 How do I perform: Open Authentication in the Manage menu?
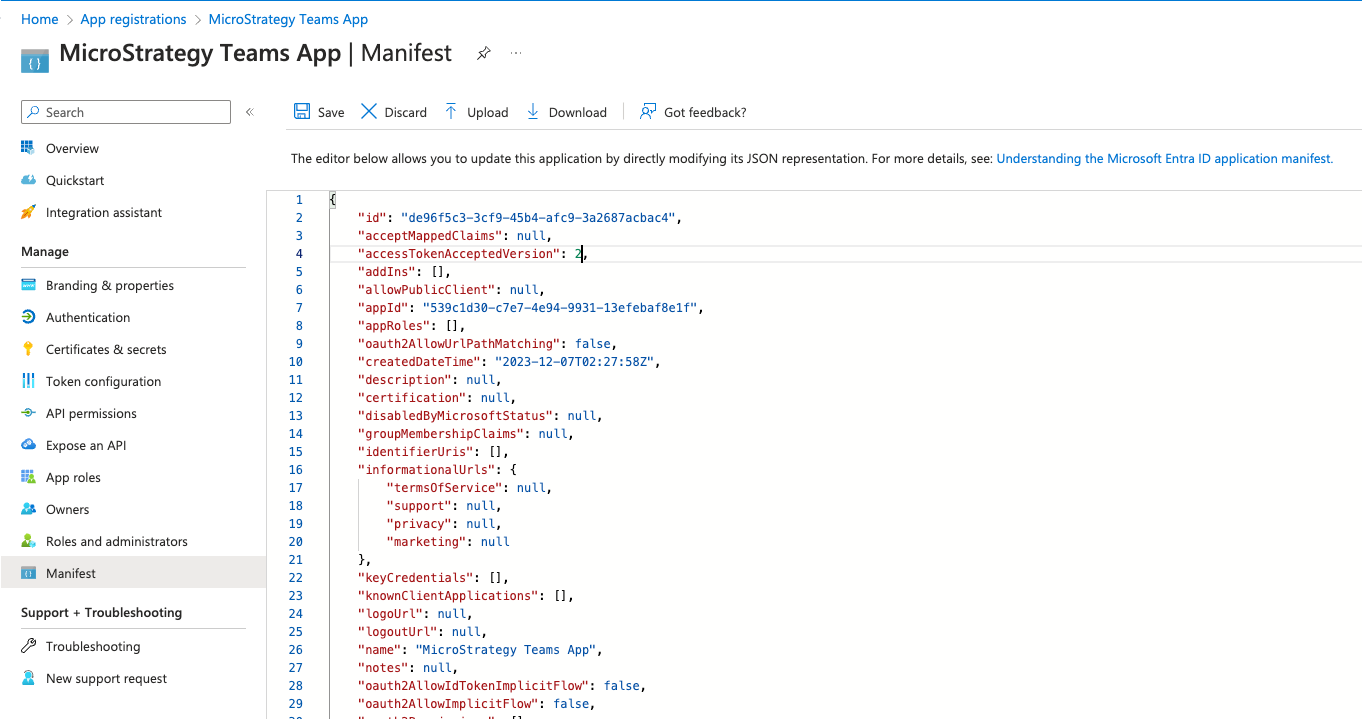coord(88,317)
